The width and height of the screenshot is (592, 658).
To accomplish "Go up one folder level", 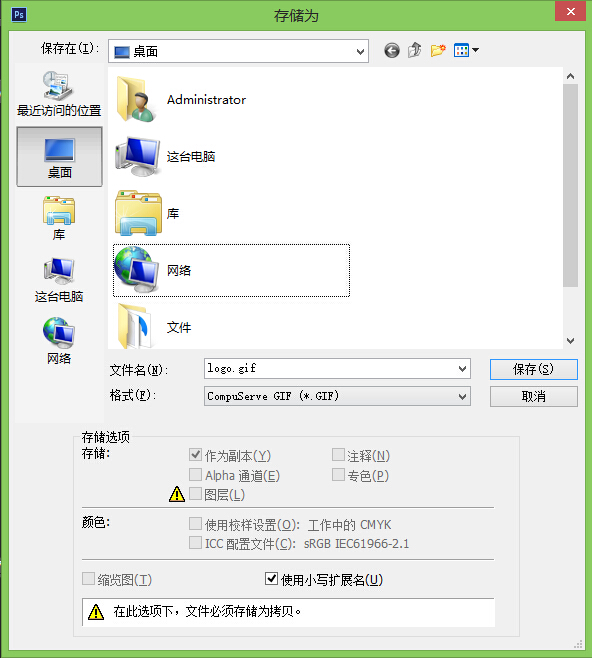I will point(415,50).
